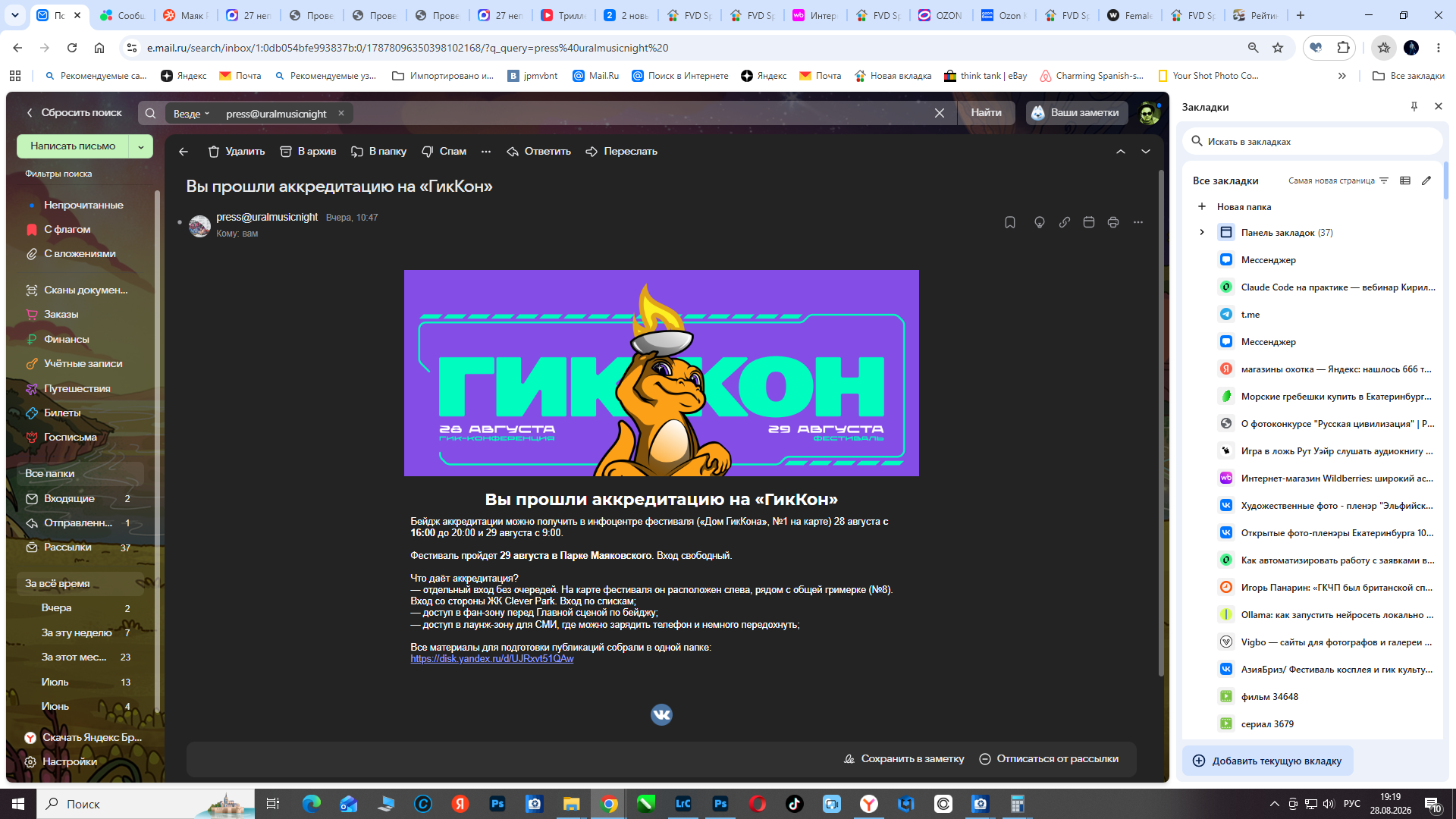
Task: Click the bookmark flag icon in email header
Action: click(x=1010, y=222)
